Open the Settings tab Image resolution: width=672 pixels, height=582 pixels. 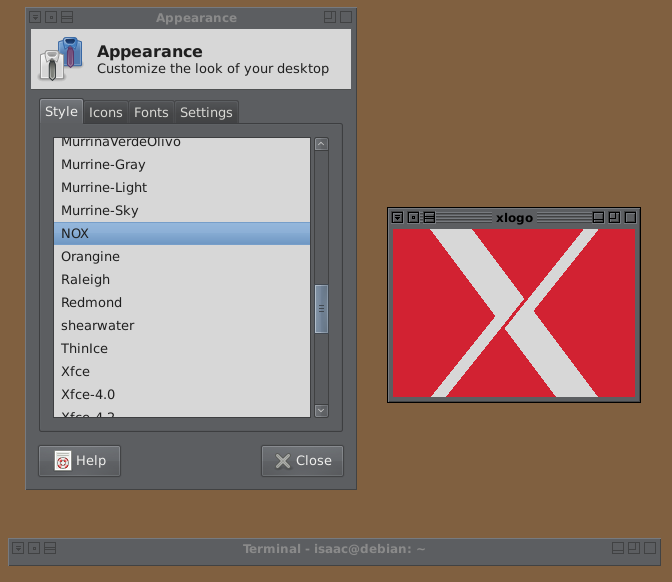pos(206,113)
